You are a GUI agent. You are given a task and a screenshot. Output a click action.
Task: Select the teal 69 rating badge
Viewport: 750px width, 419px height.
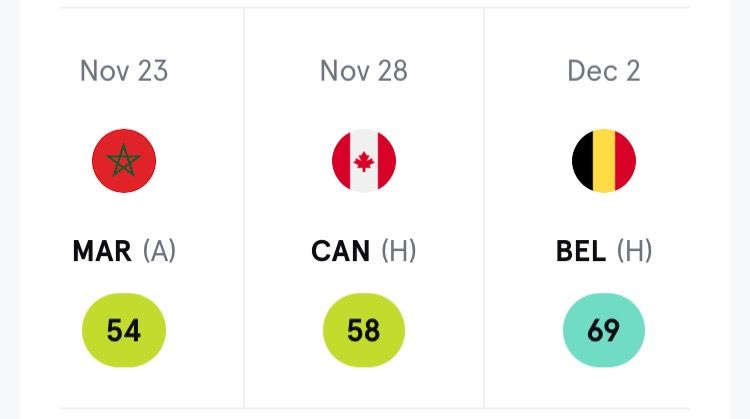(x=604, y=331)
